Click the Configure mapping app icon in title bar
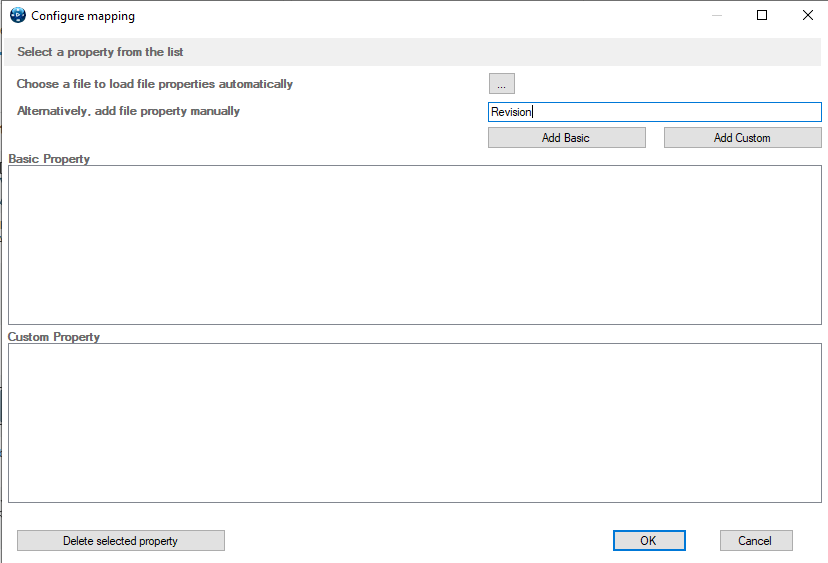The width and height of the screenshot is (828, 563). (17, 15)
